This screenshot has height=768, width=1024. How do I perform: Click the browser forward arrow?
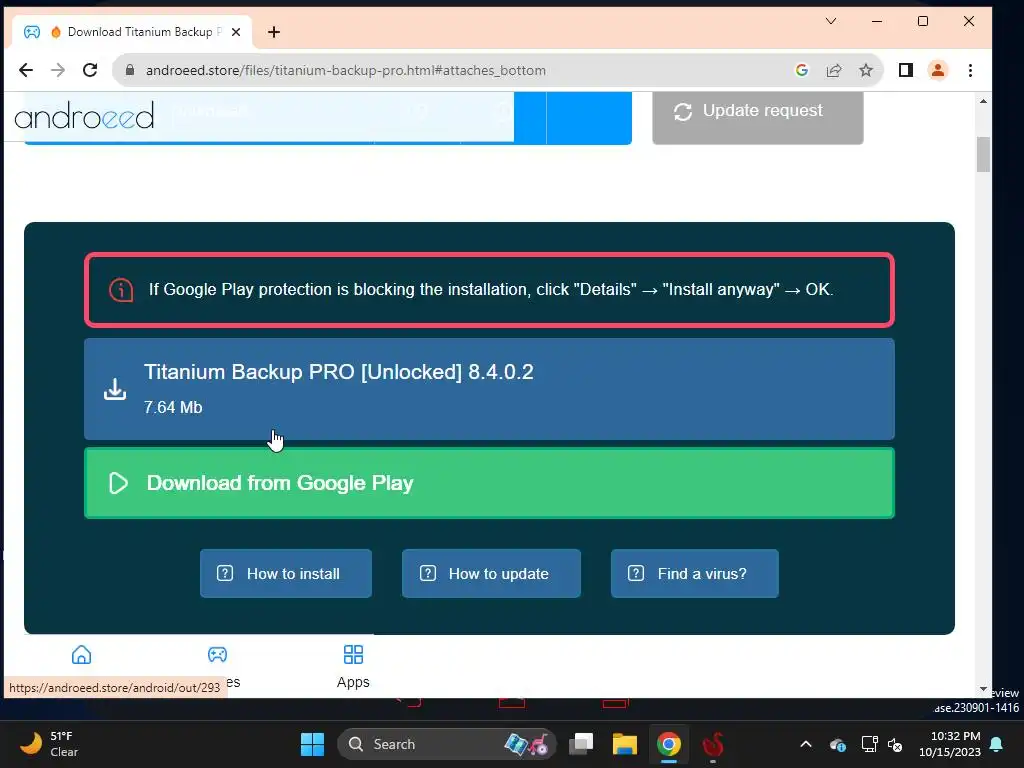point(58,70)
